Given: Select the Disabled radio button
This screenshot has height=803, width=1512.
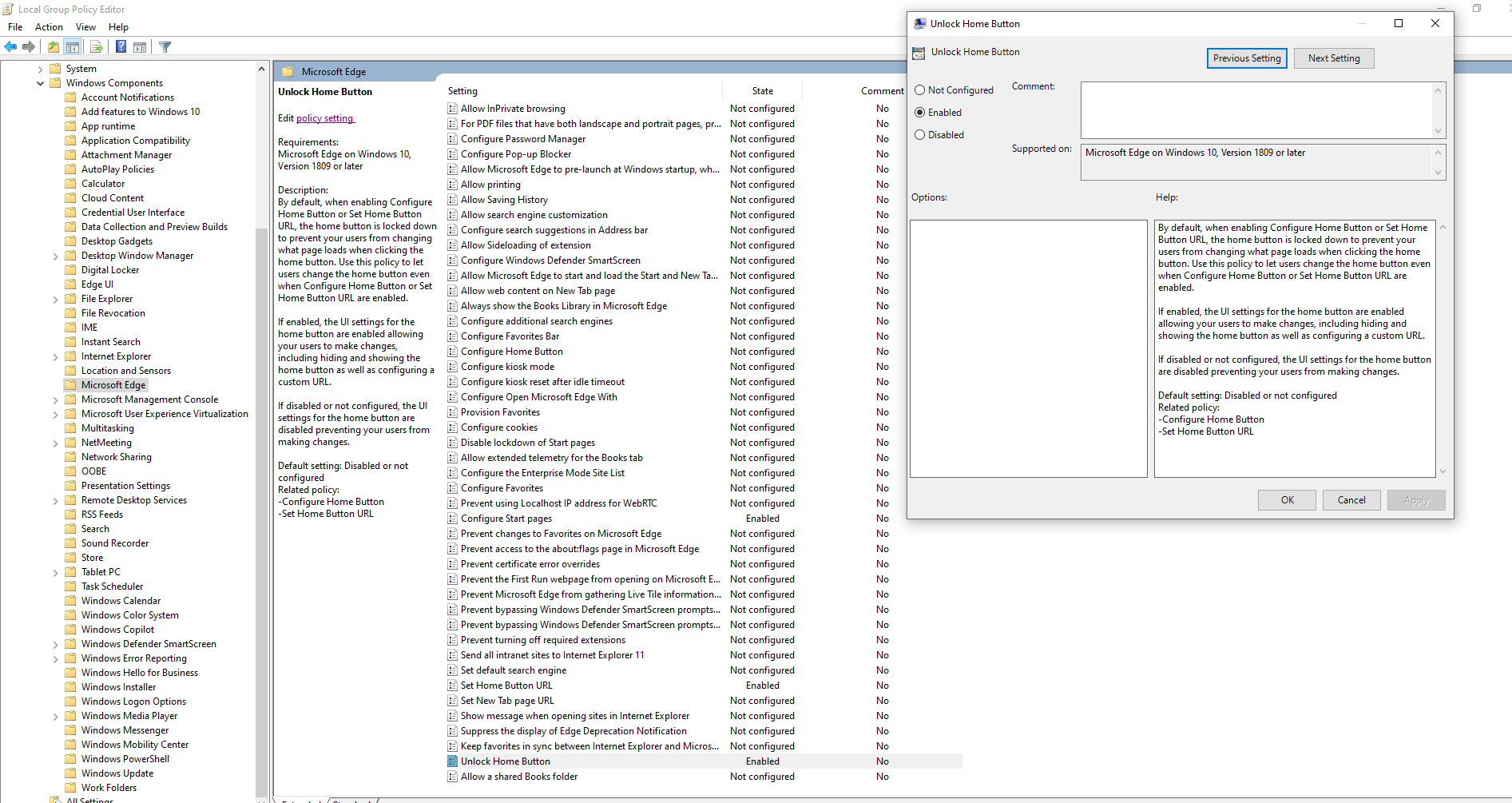Looking at the screenshot, I should 920,135.
